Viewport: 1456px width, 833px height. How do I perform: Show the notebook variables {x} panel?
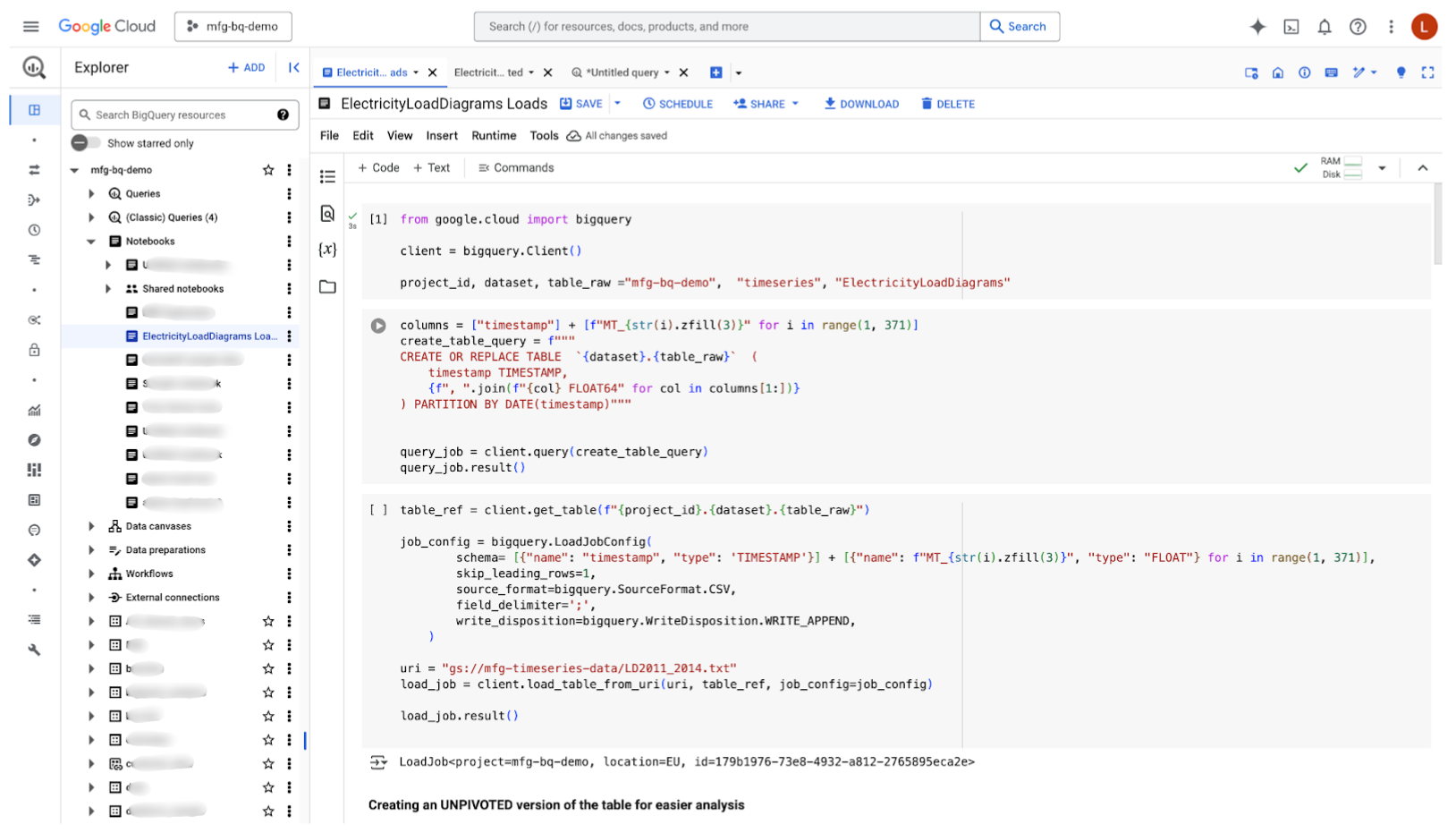327,250
